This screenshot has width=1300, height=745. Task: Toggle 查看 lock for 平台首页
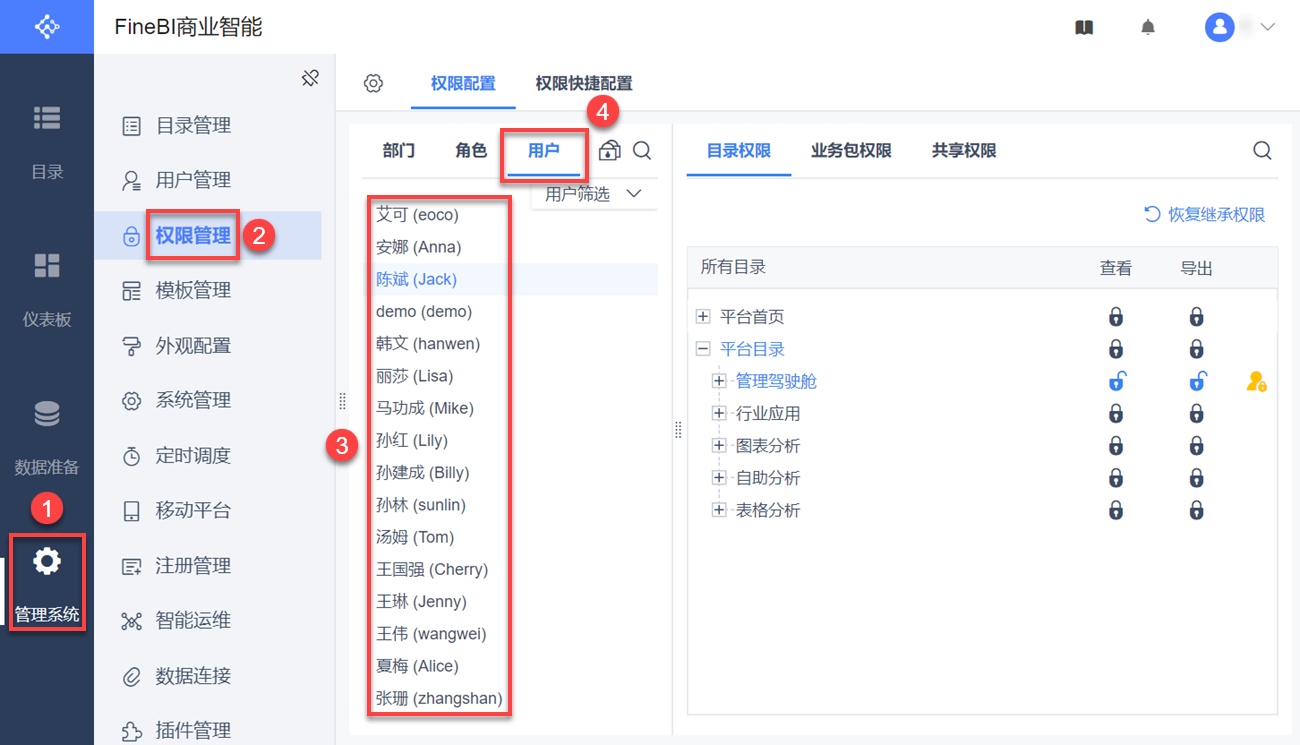[x=1116, y=317]
